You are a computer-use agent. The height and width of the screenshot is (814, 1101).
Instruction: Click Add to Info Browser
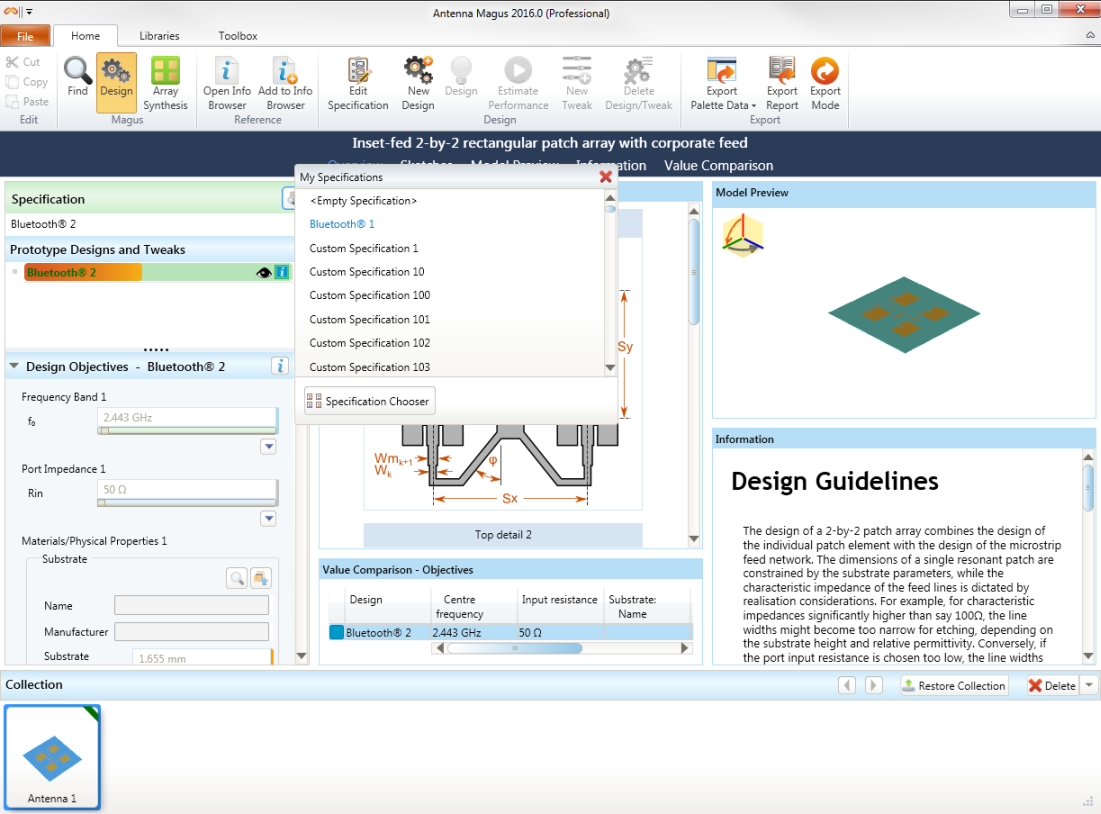[x=285, y=83]
